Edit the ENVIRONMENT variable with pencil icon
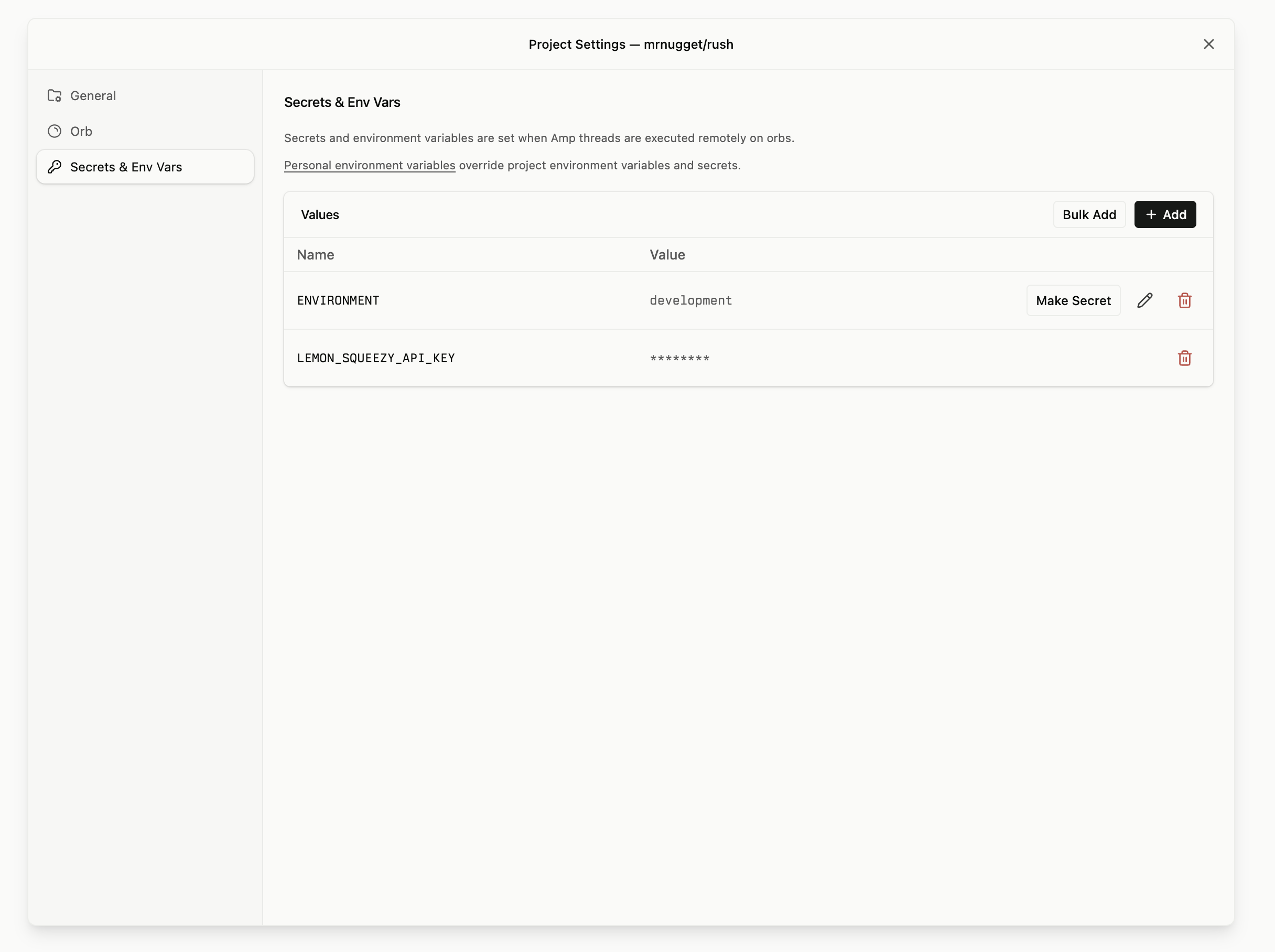 coord(1145,301)
